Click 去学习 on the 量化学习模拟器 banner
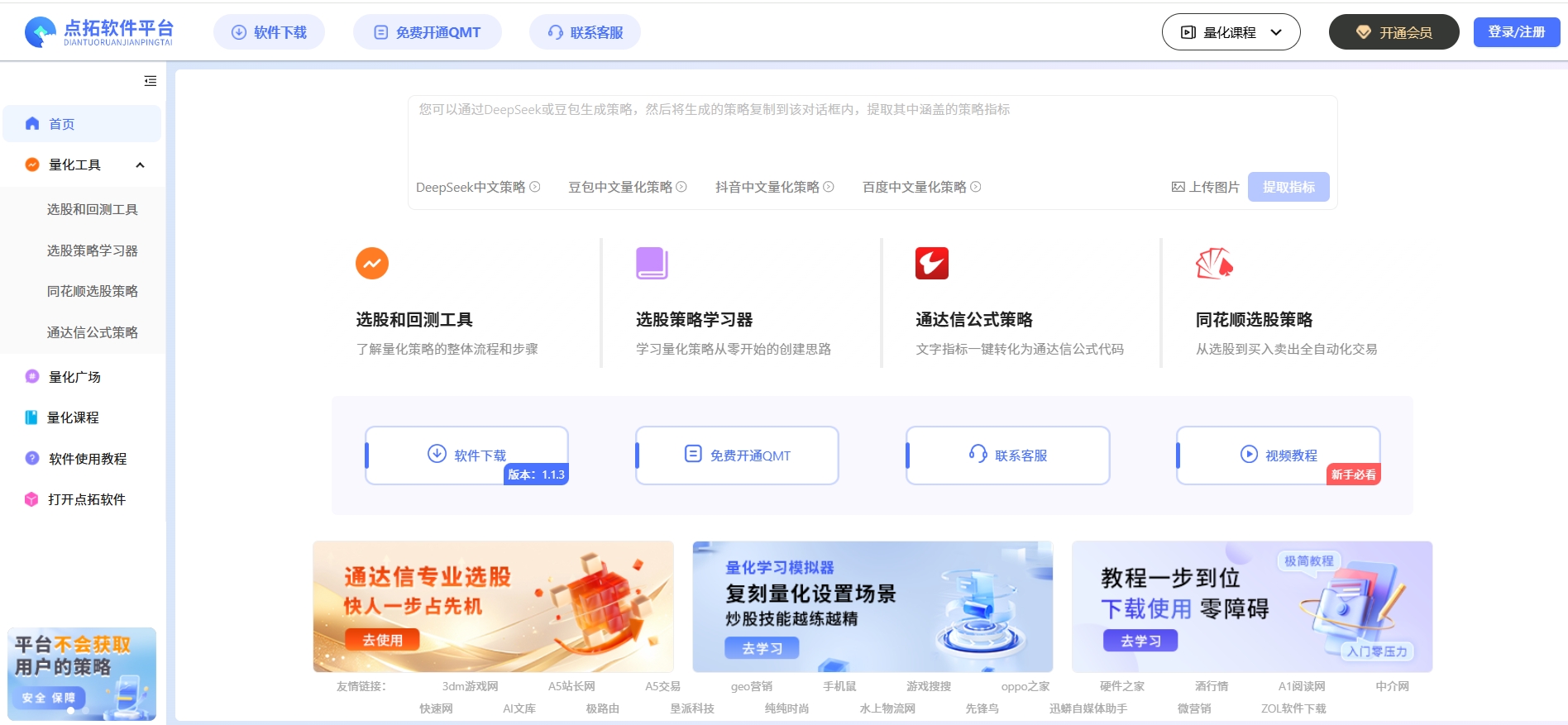The height and width of the screenshot is (725, 1568). pyautogui.click(x=762, y=648)
